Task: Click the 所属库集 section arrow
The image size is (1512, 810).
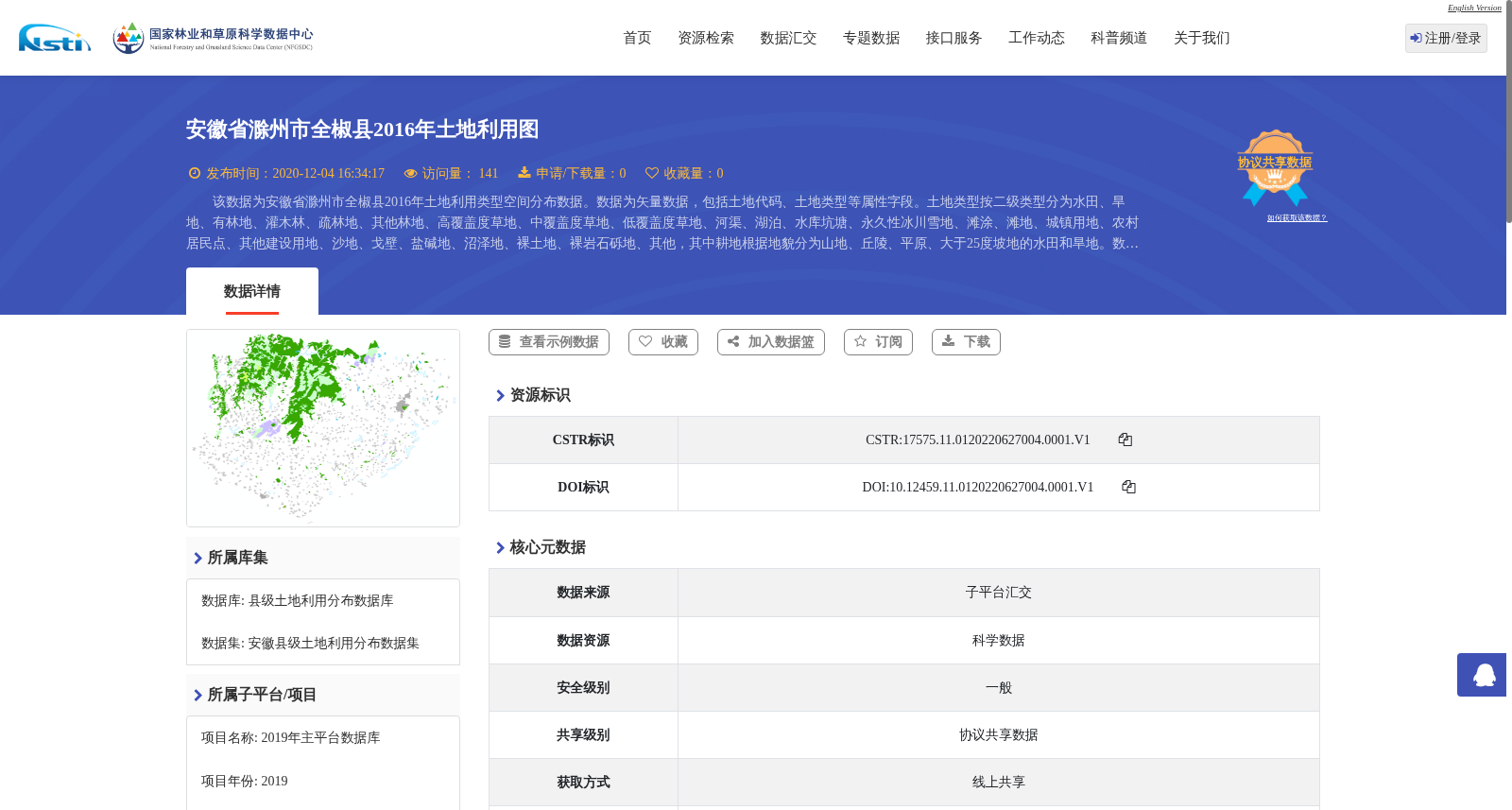Action: [198, 558]
